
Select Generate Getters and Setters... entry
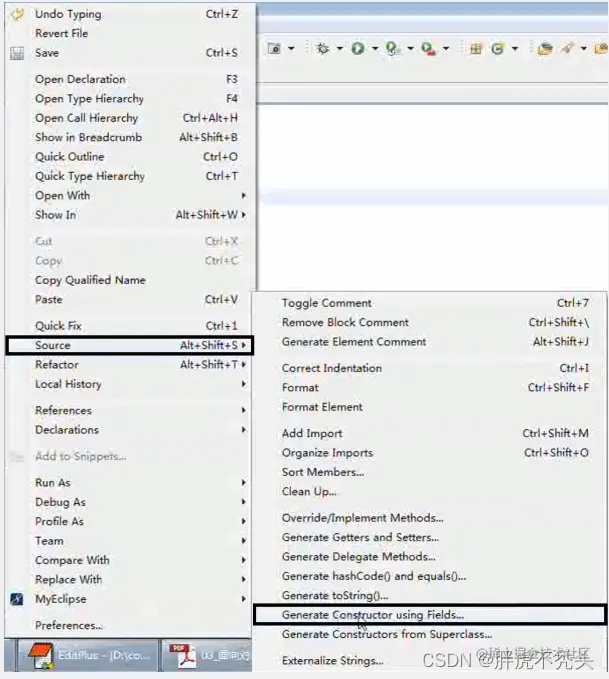pos(430,537)
